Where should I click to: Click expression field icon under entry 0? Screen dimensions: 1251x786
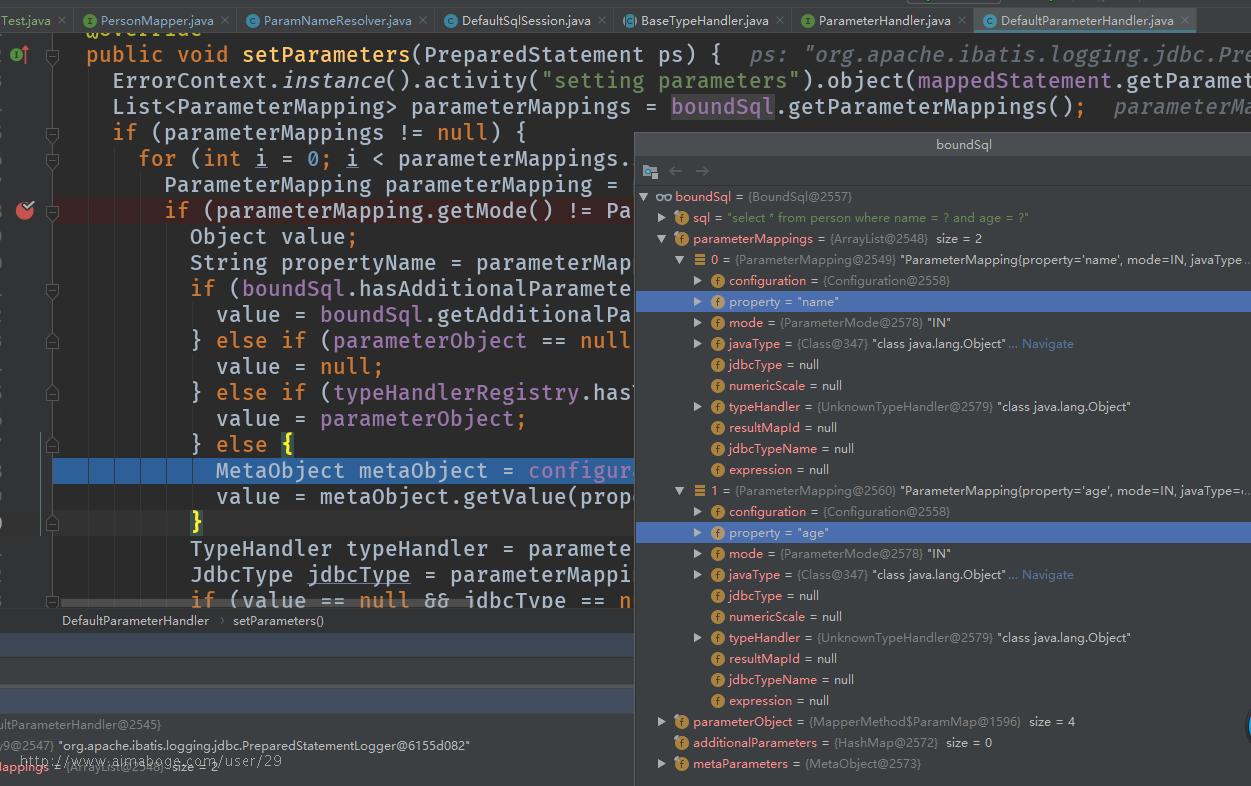coord(717,470)
